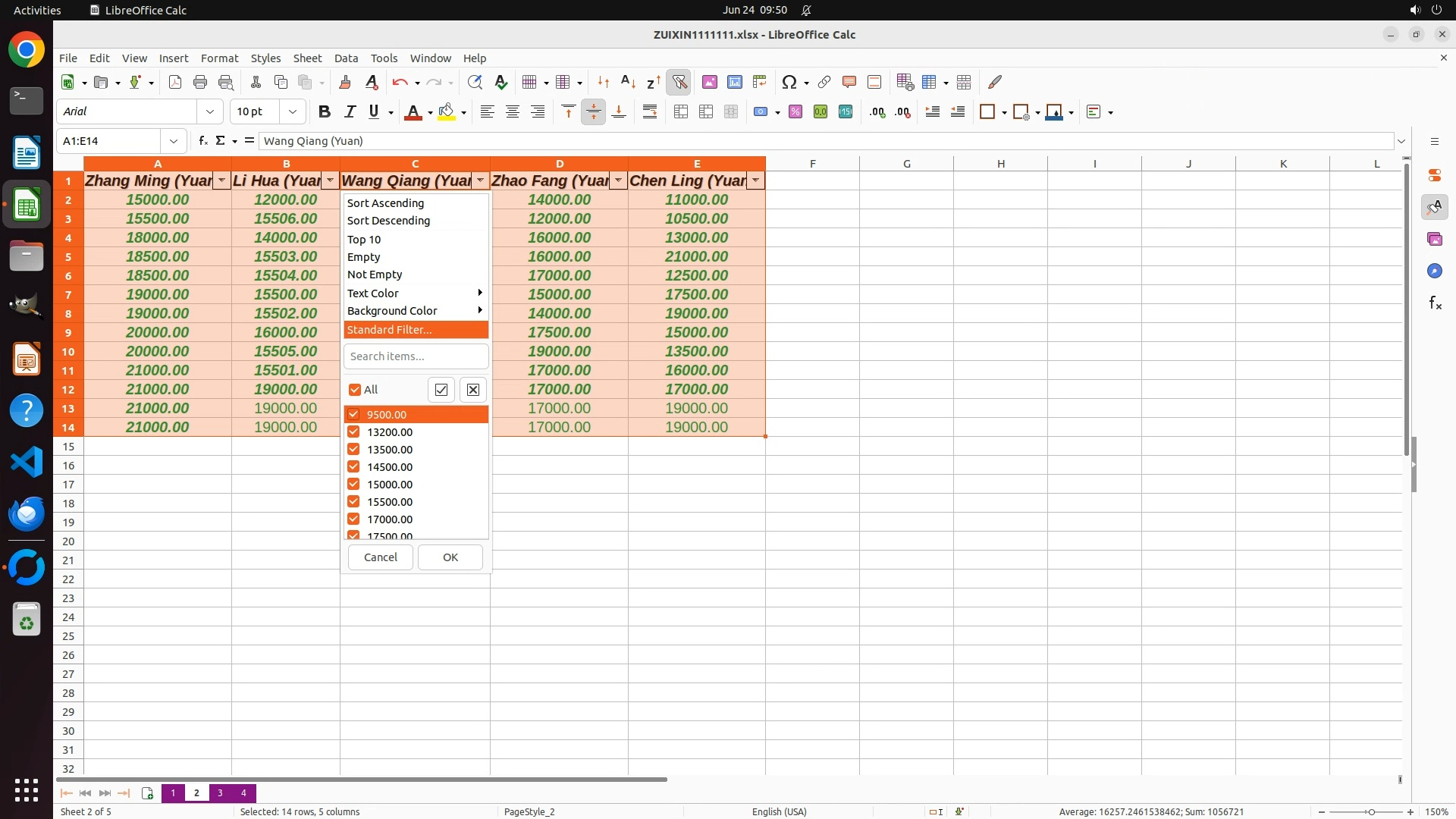Image resolution: width=1456 pixels, height=819 pixels.
Task: Click the Bold formatting icon
Action: click(x=325, y=111)
